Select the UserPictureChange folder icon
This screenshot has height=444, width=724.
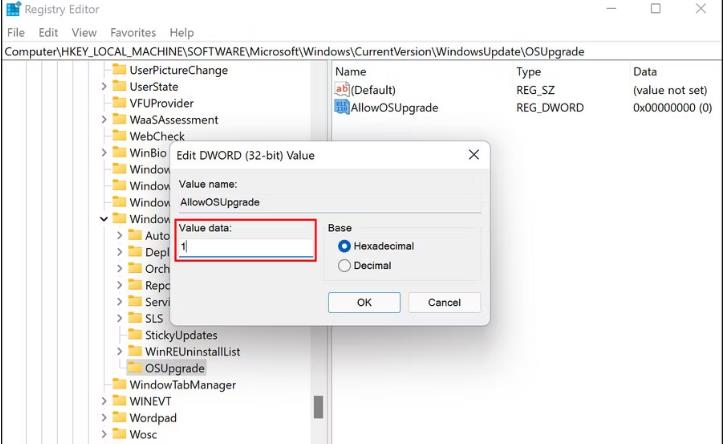(119, 70)
